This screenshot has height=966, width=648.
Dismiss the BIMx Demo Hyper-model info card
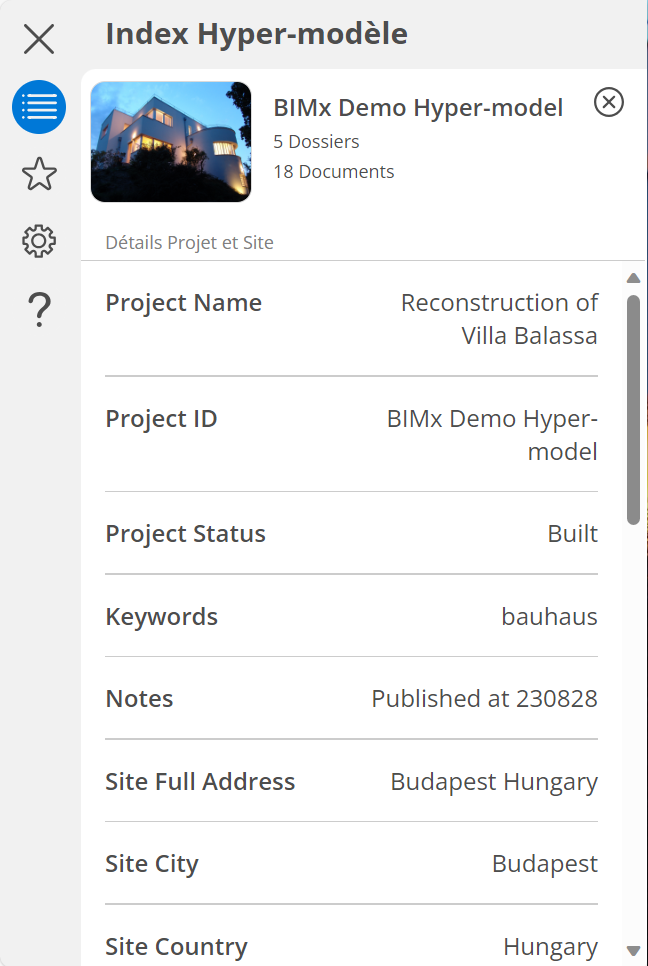click(609, 102)
